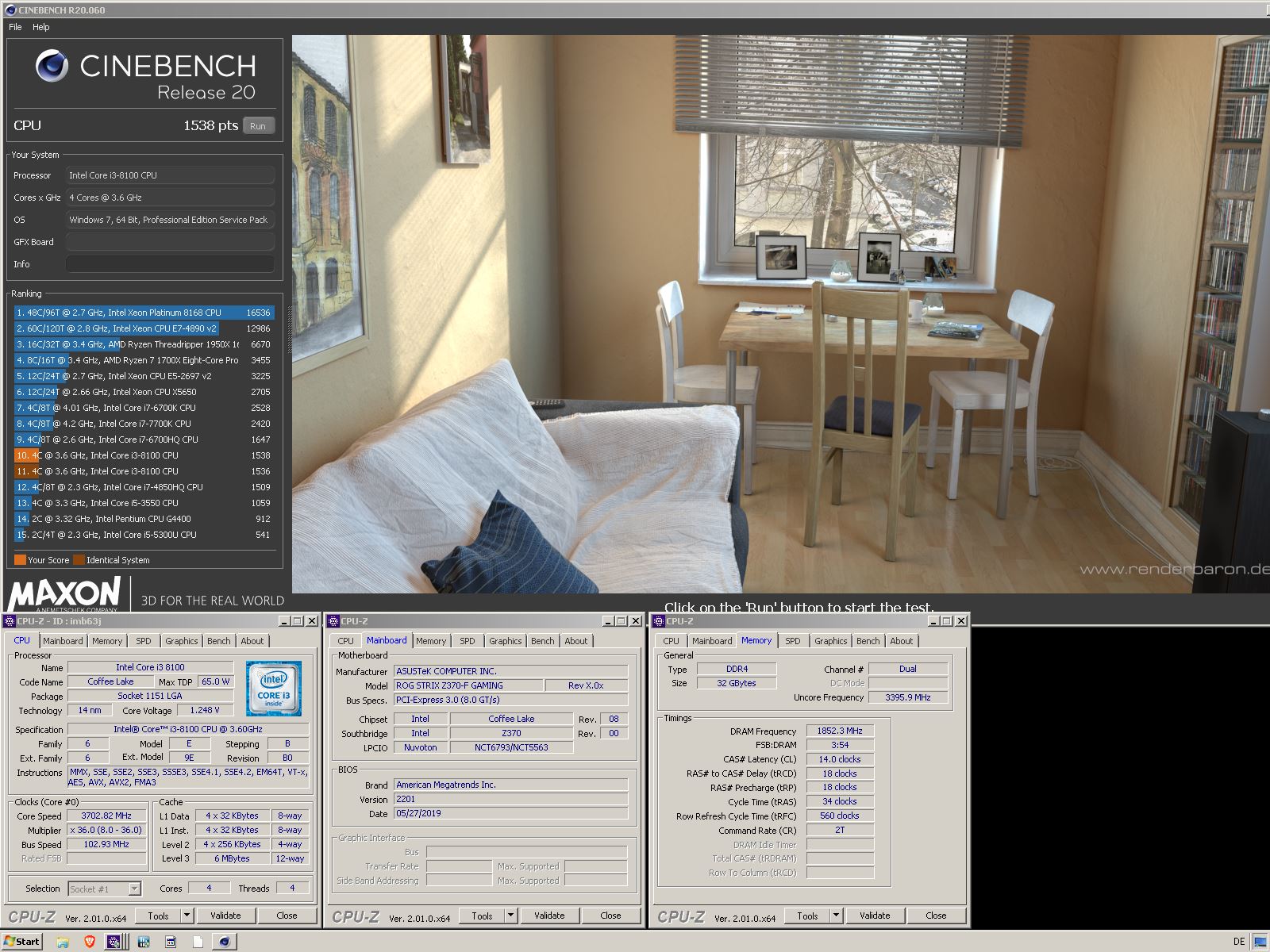Open the blue equalizer-style taskbar icon

click(144, 942)
